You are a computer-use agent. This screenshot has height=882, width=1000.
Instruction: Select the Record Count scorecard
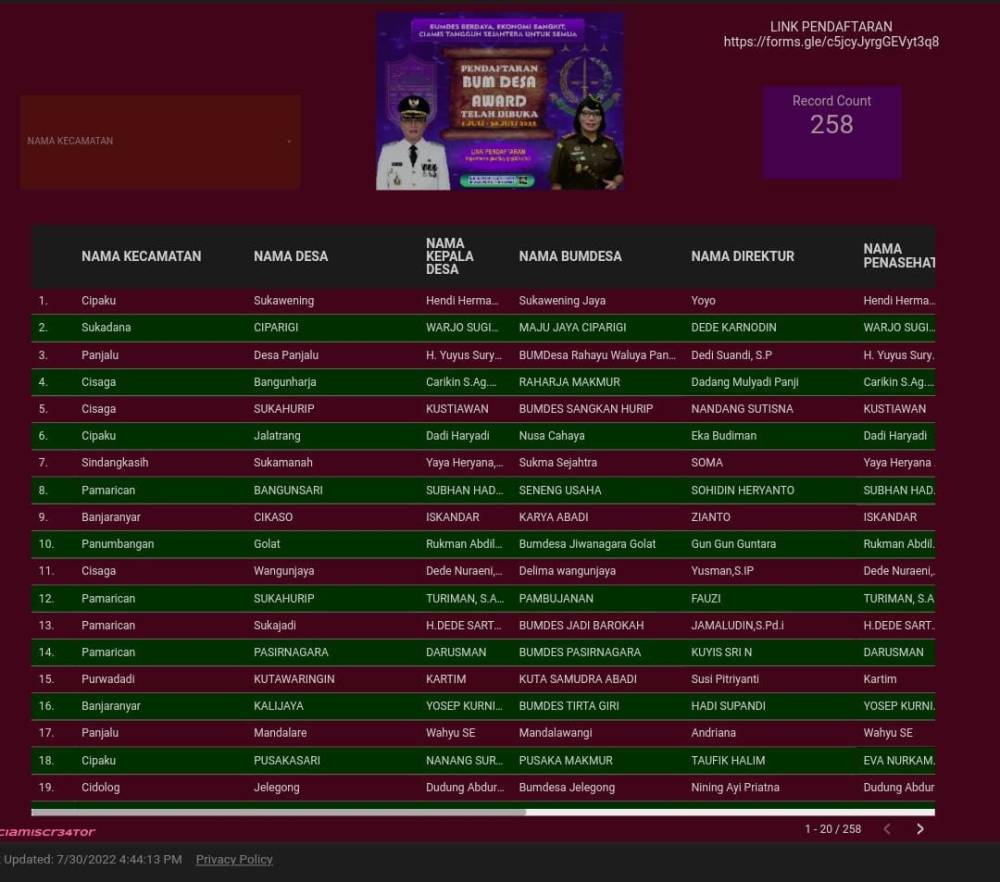coord(831,132)
